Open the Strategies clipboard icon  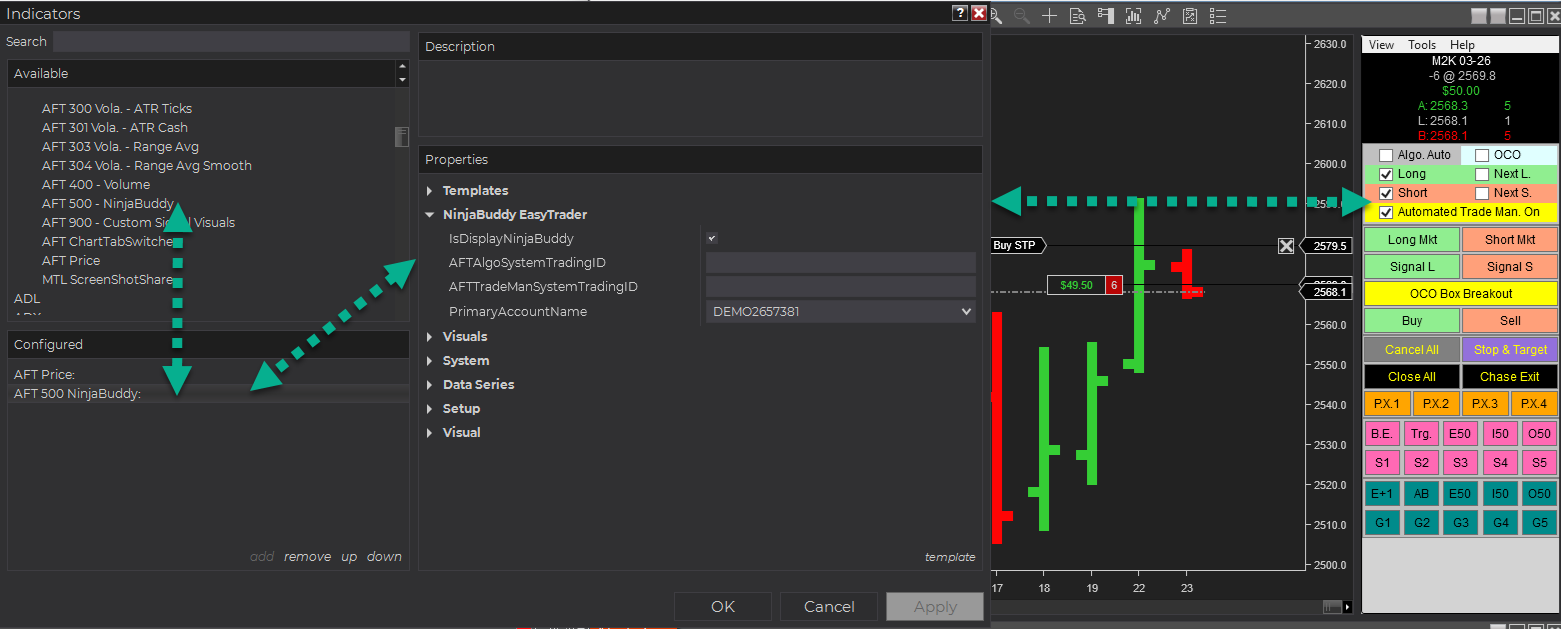[1189, 15]
